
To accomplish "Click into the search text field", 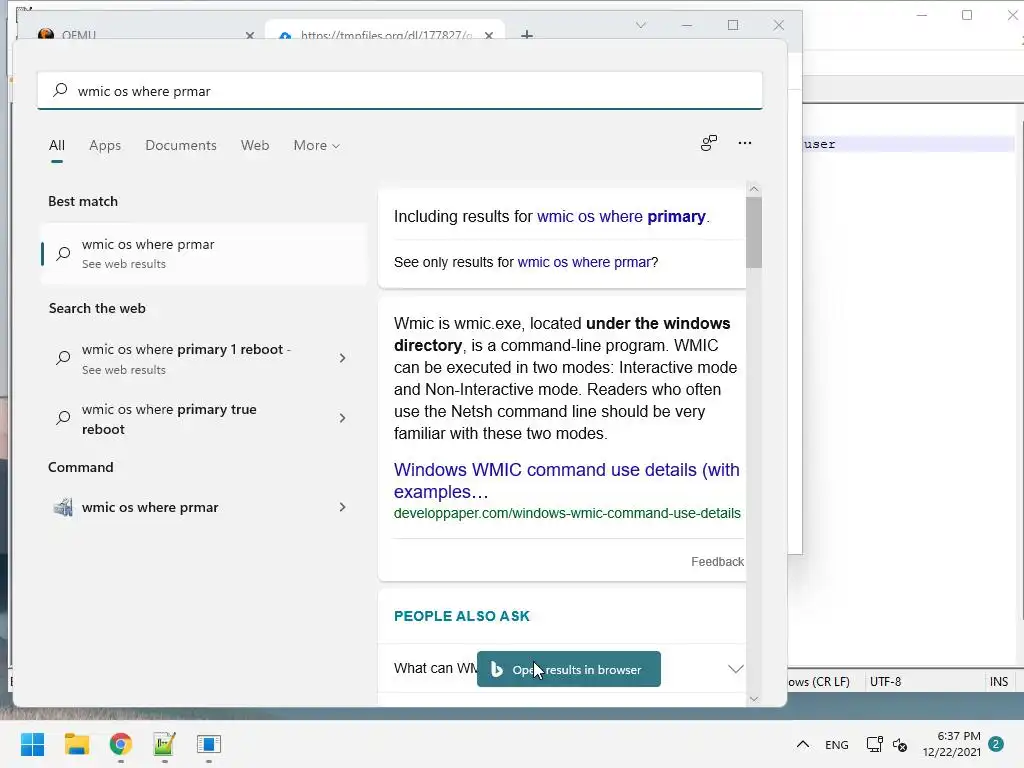I will click(400, 90).
